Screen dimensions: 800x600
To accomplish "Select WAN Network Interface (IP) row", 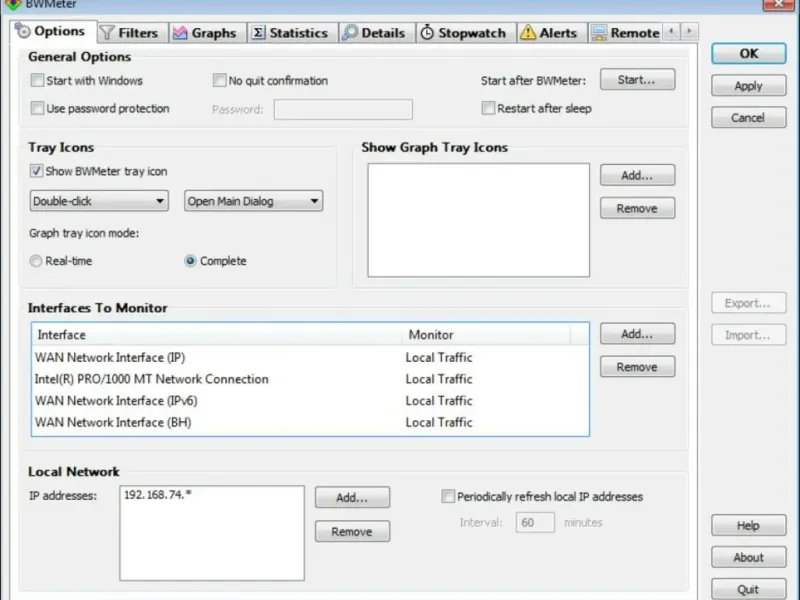I will (310, 358).
